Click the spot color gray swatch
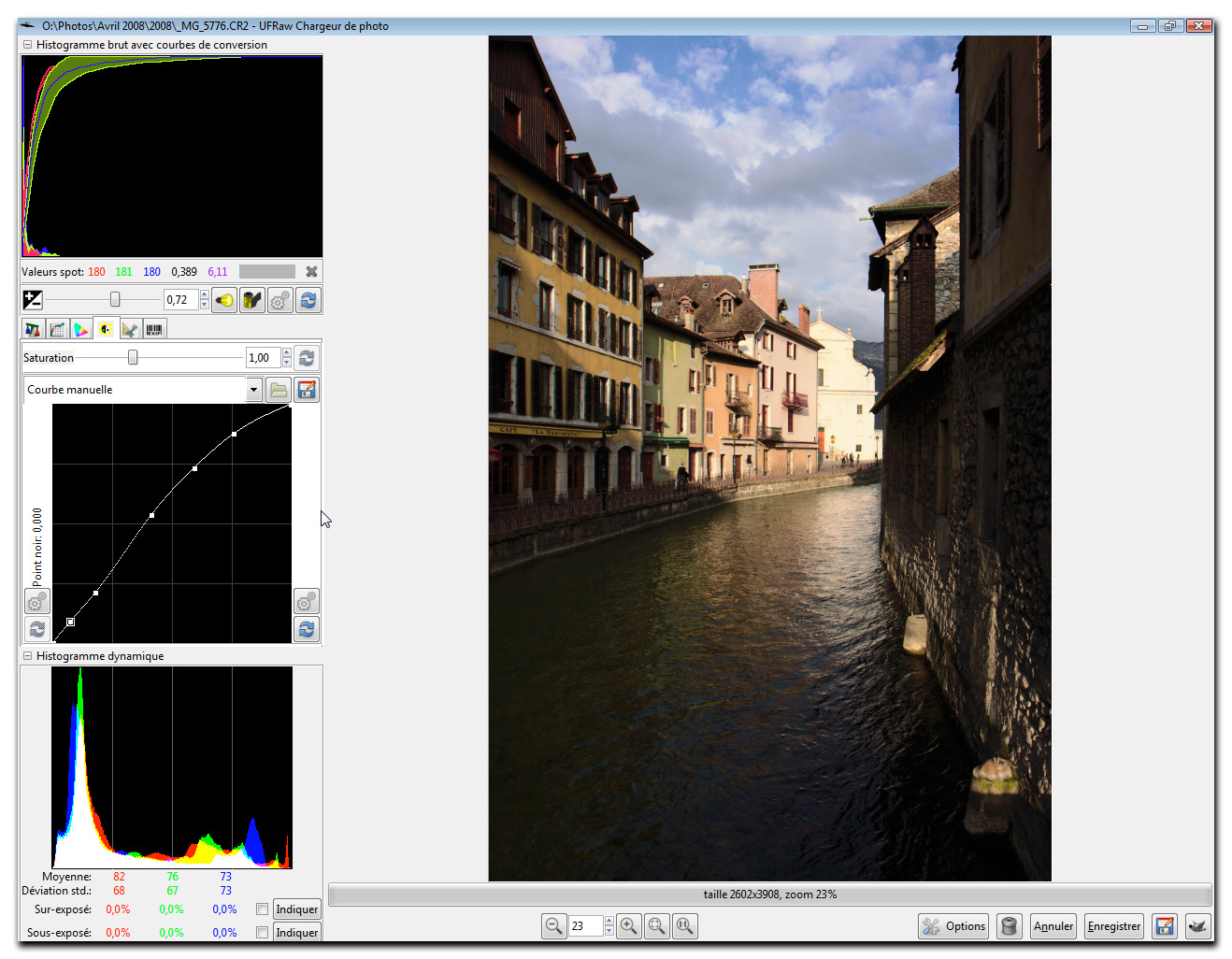The height and width of the screenshot is (959, 1232). [267, 272]
